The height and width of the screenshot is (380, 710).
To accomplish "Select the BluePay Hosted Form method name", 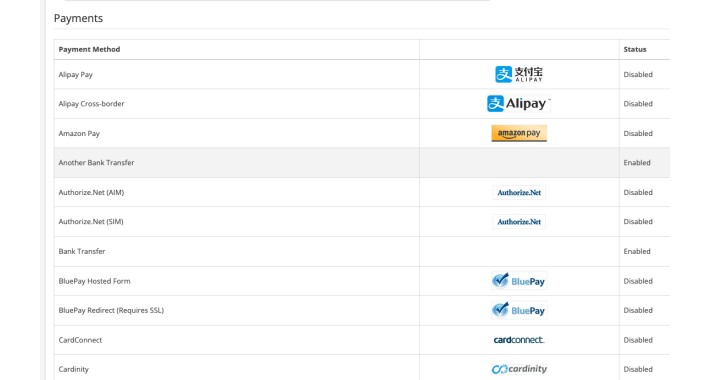I will pyautogui.click(x=94, y=281).
